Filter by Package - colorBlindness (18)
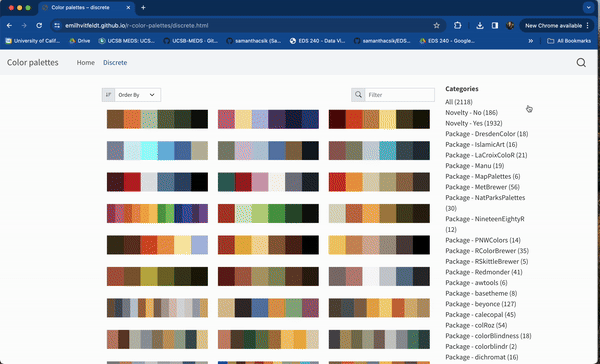 (x=488, y=336)
